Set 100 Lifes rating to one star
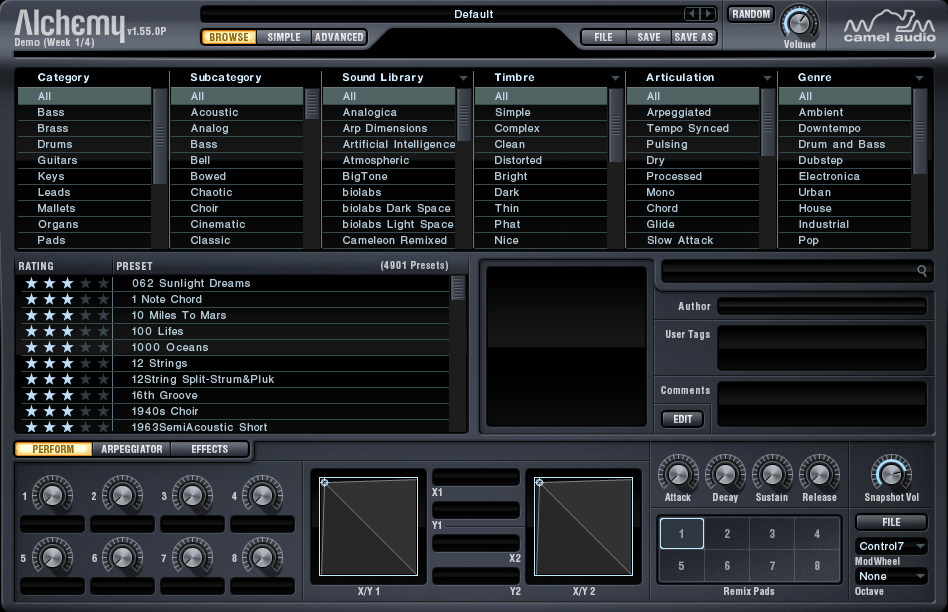948x612 pixels. click(31, 331)
